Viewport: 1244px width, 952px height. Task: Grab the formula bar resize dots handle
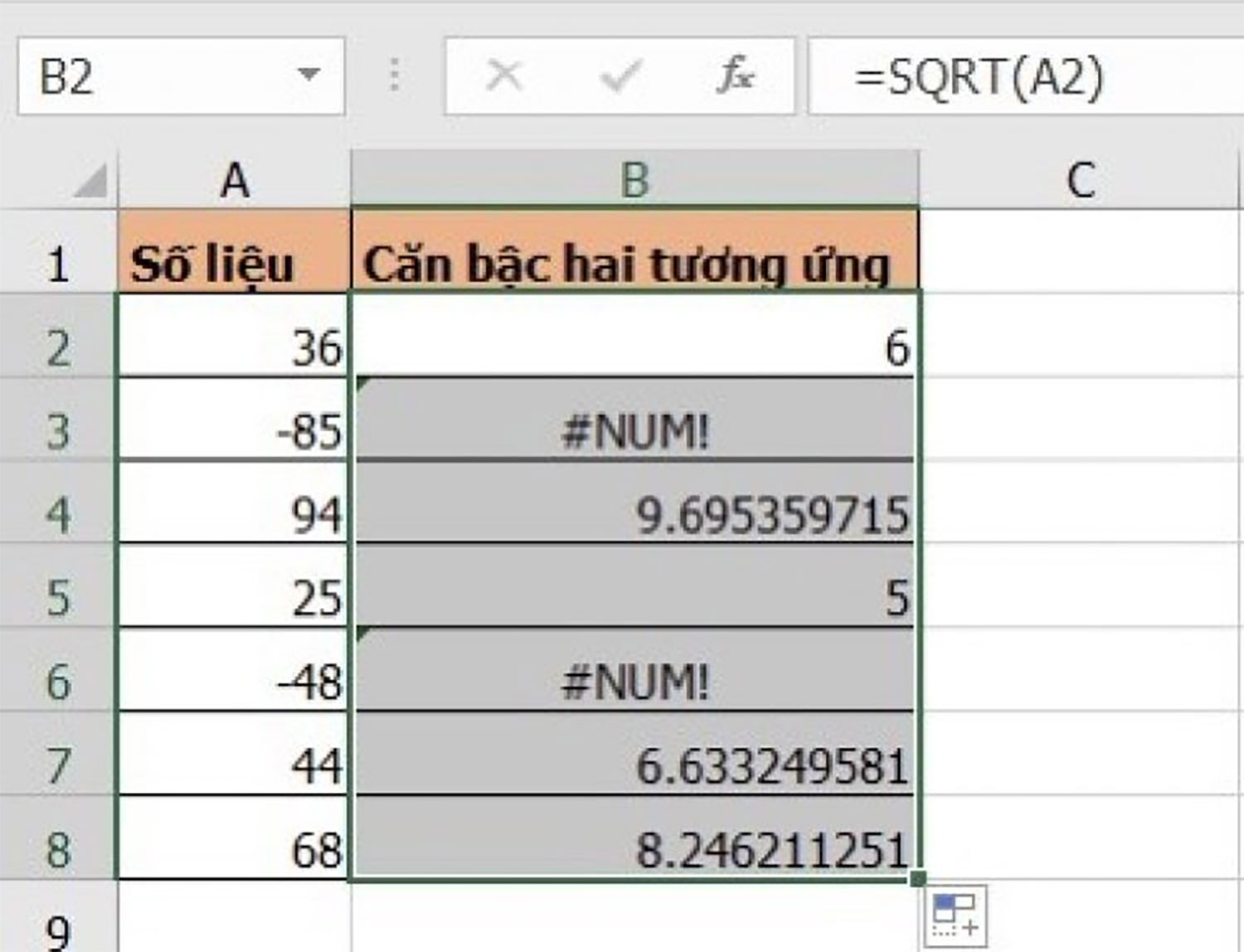click(x=395, y=75)
